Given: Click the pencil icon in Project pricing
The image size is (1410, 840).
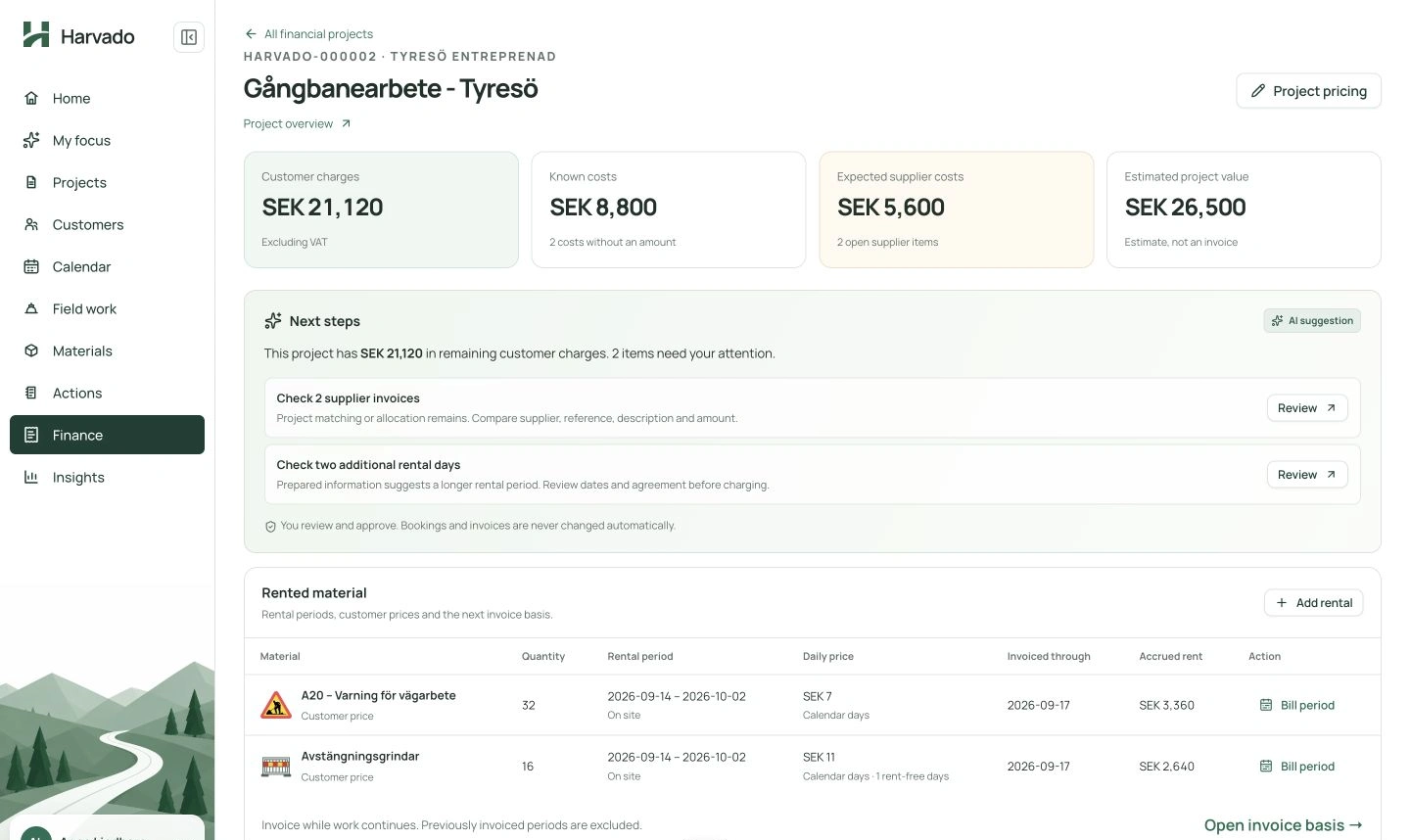Looking at the screenshot, I should (1258, 91).
